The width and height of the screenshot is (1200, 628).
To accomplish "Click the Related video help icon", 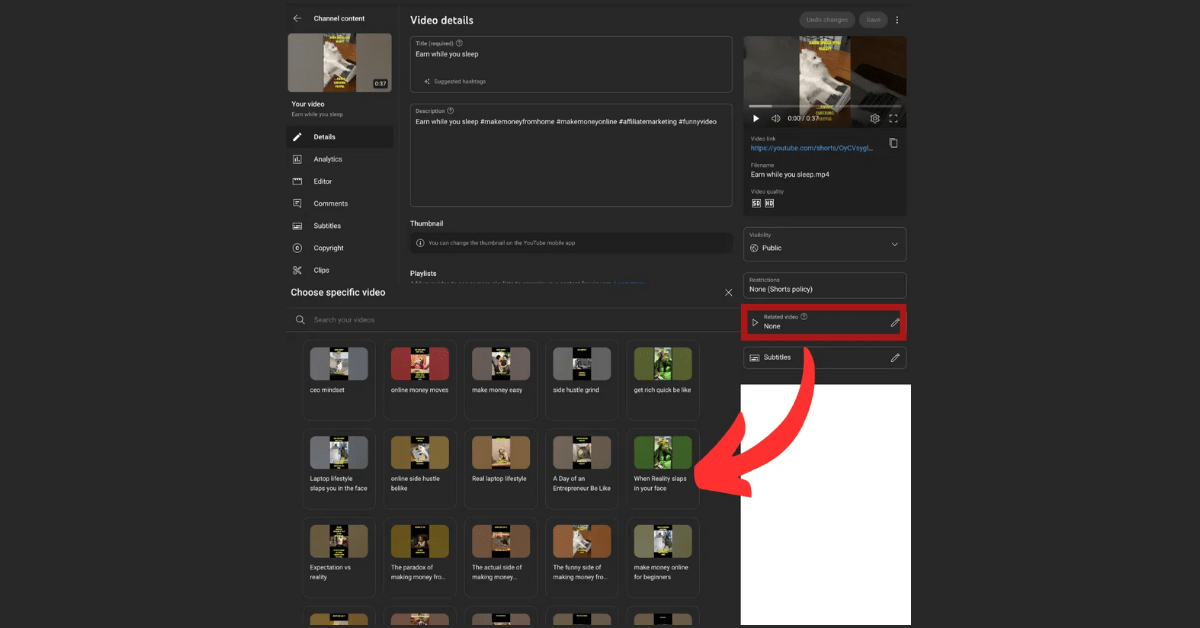I will pyautogui.click(x=804, y=317).
